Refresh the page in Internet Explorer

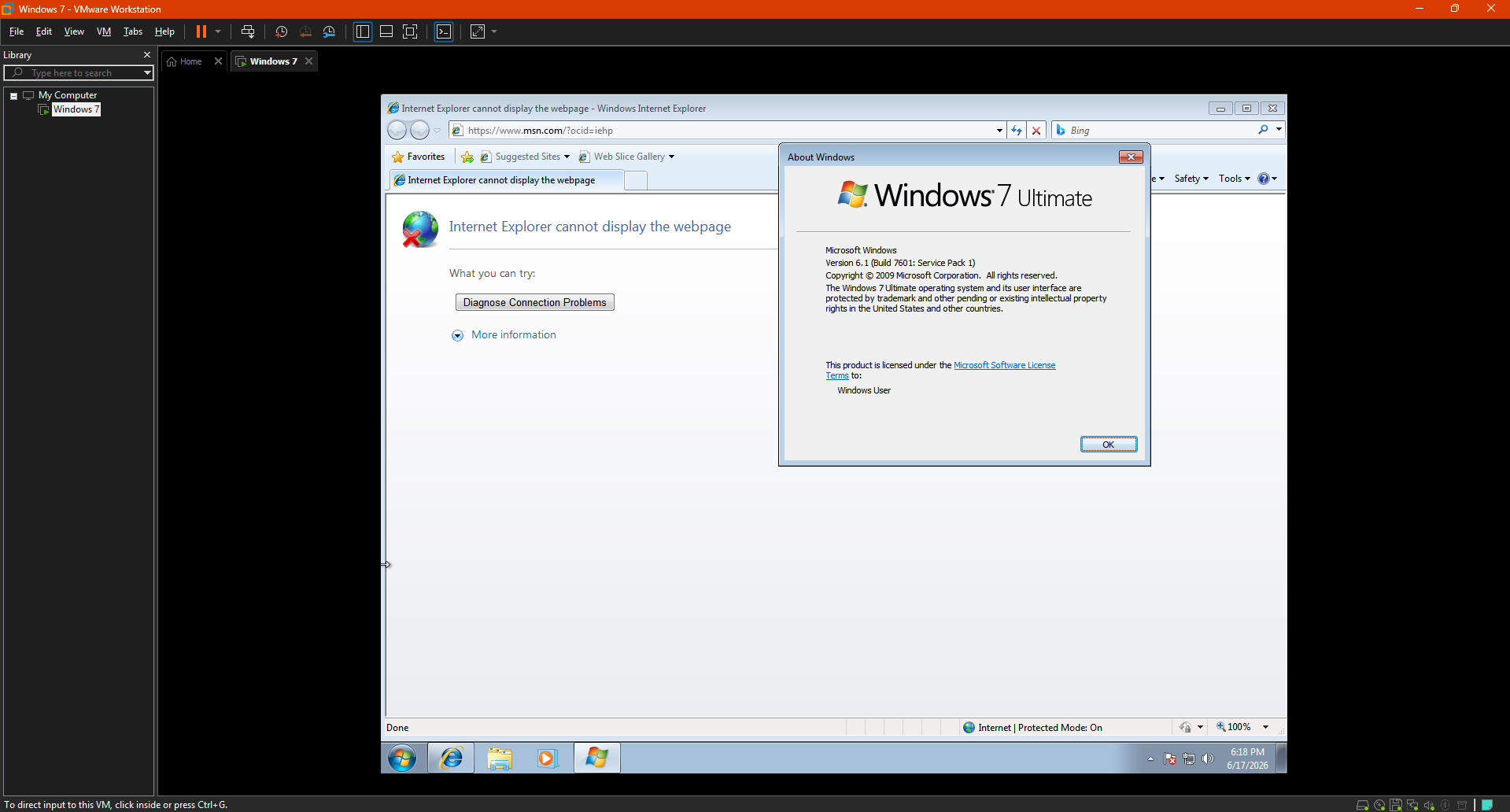coord(1017,131)
